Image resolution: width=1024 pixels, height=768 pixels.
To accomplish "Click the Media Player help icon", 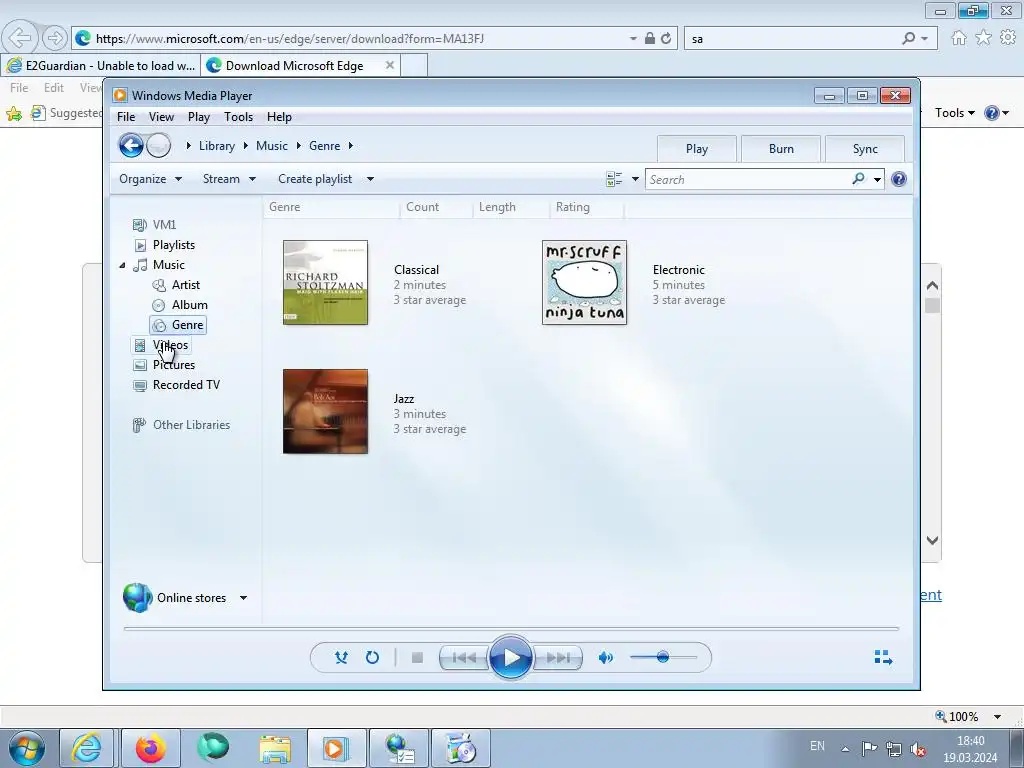I will [899, 179].
